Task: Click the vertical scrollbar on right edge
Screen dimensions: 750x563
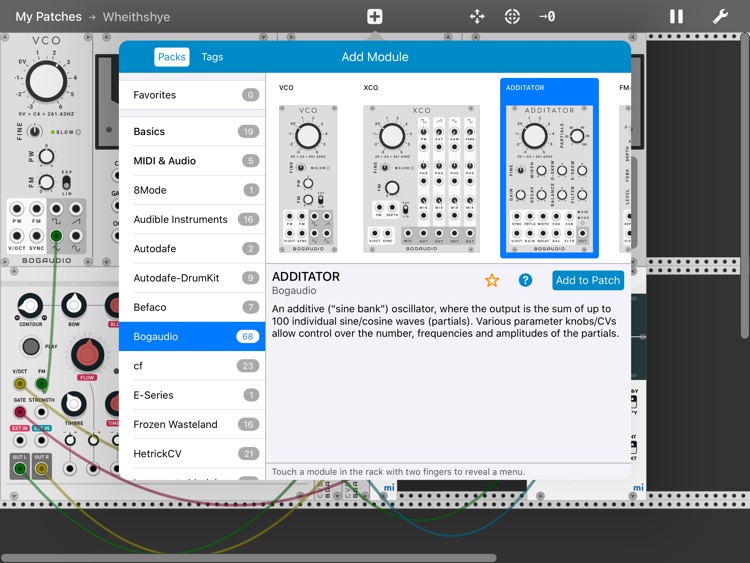Action: [x=745, y=185]
